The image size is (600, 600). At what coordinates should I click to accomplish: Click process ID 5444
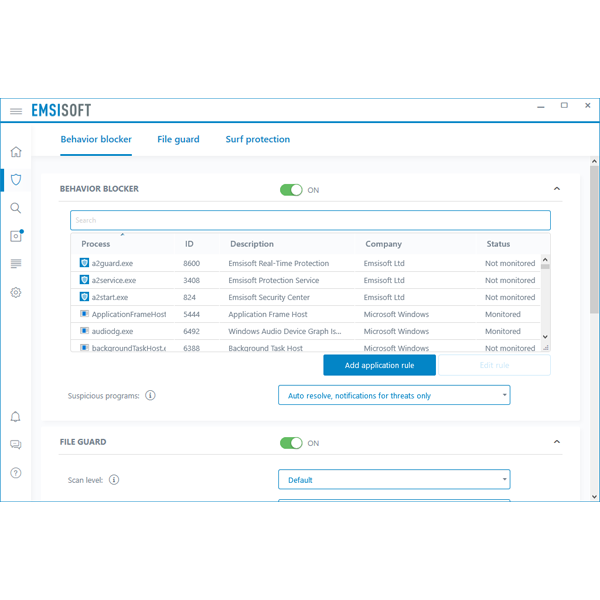(191, 314)
